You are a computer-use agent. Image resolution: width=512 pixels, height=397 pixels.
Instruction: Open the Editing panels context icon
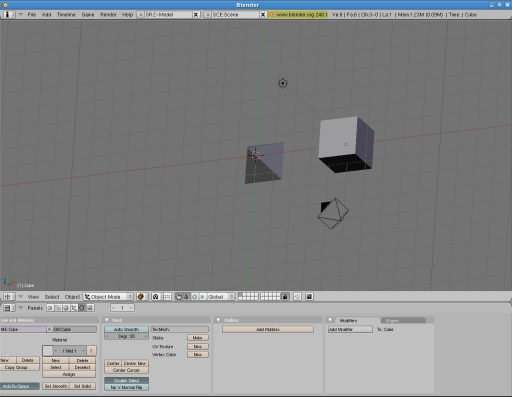(82, 308)
